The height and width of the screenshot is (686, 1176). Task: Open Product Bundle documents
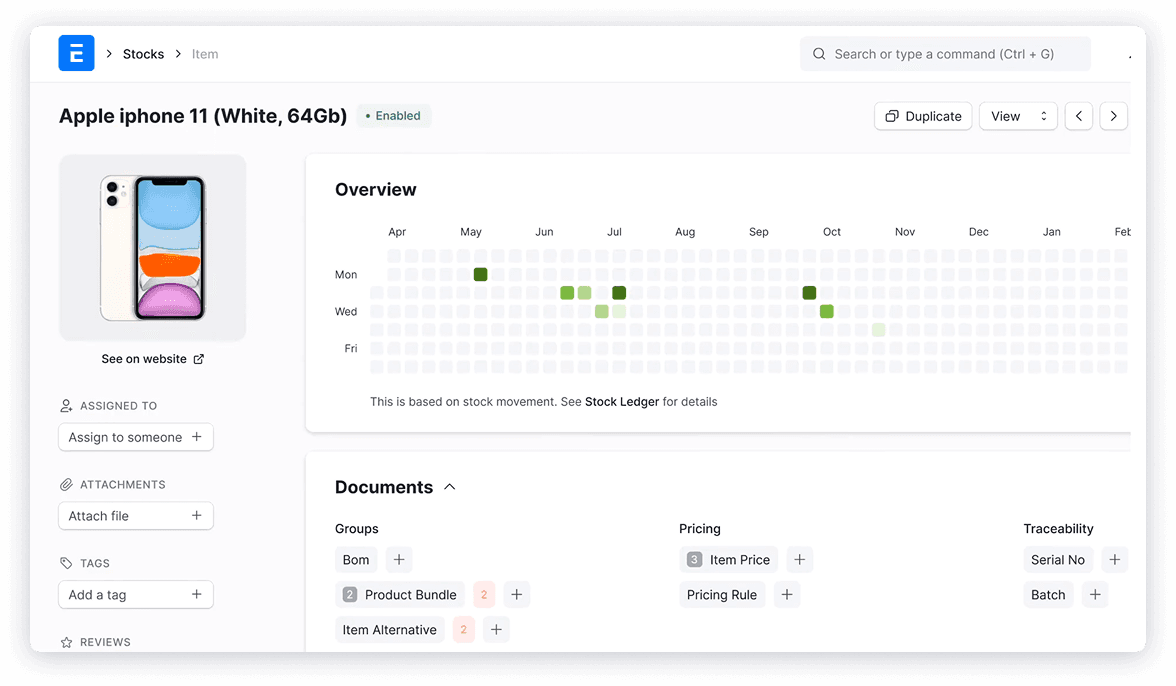[400, 595]
